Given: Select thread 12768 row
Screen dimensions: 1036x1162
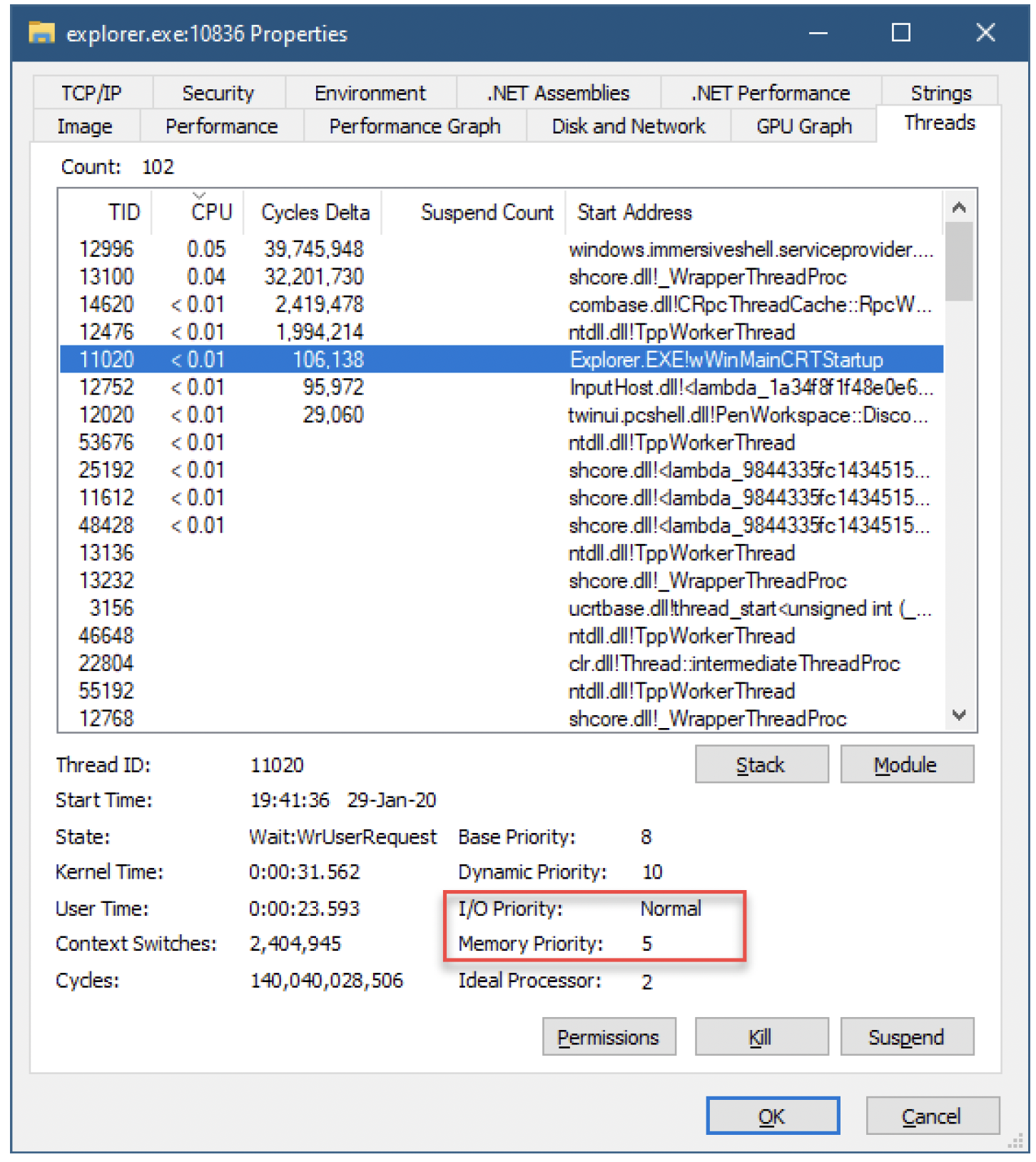Looking at the screenshot, I should (x=502, y=718).
